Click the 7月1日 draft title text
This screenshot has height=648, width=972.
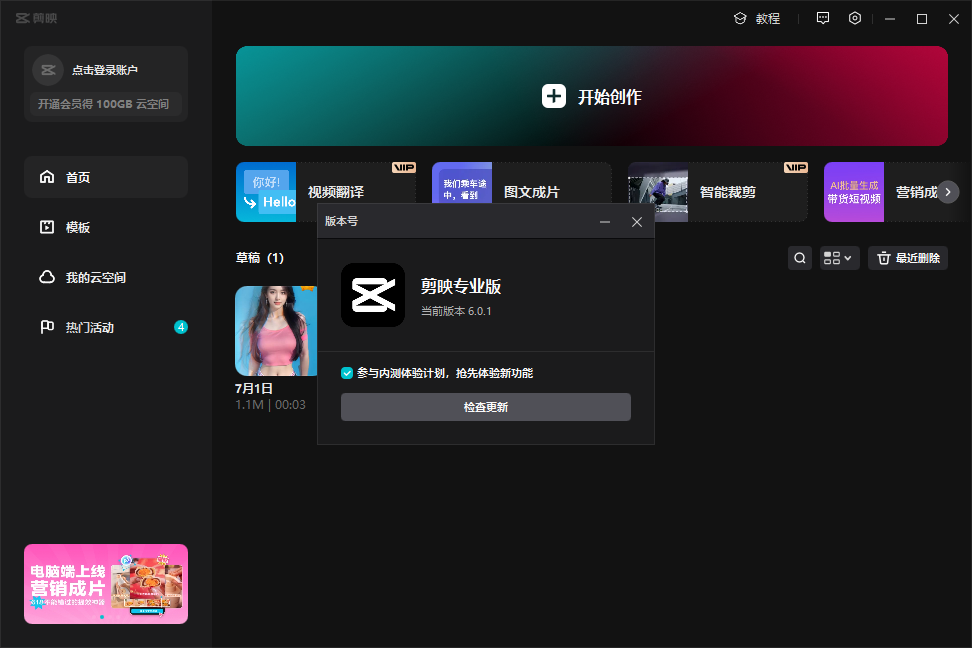pos(254,388)
